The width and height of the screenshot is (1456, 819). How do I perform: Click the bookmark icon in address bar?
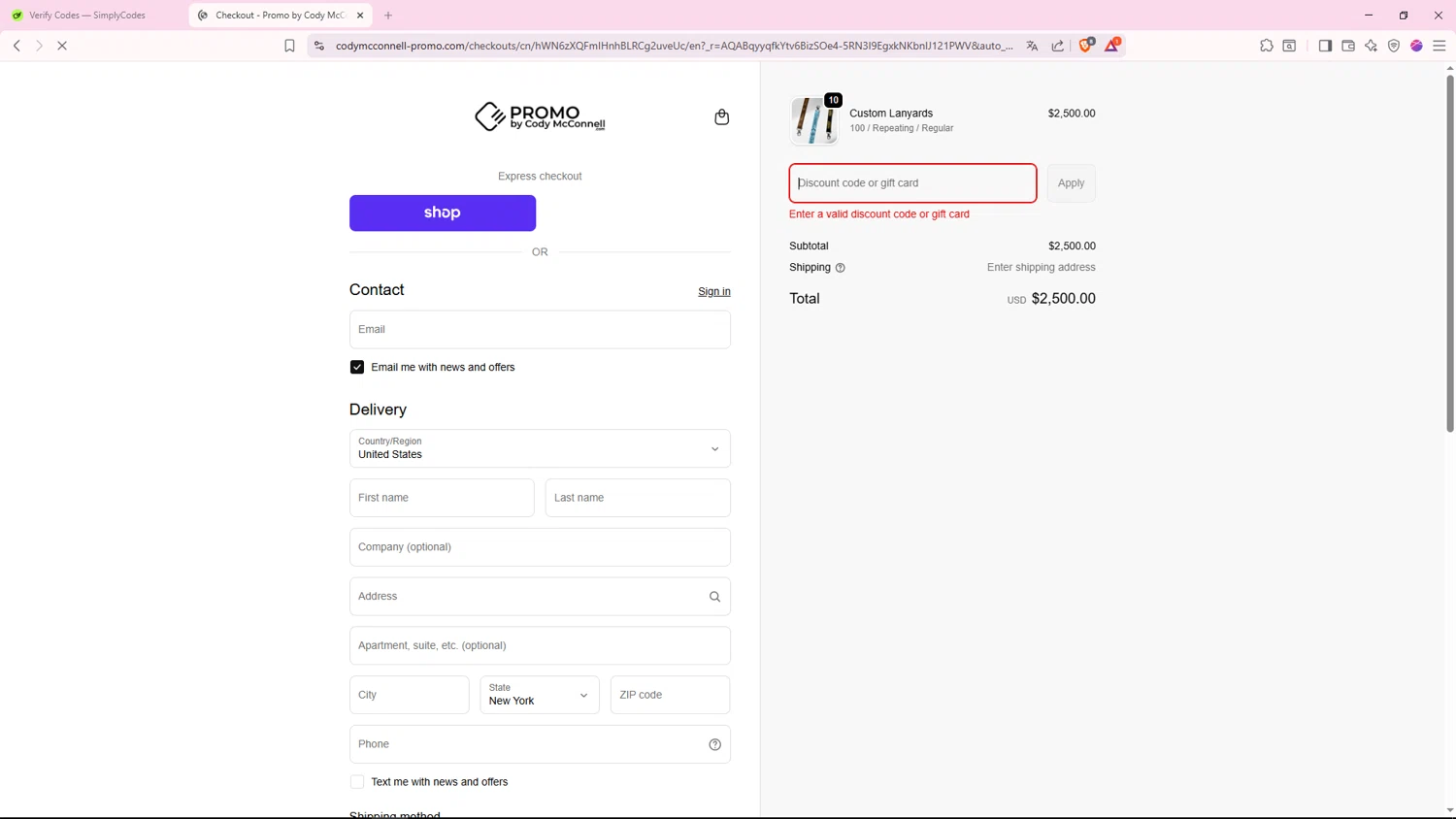click(289, 46)
